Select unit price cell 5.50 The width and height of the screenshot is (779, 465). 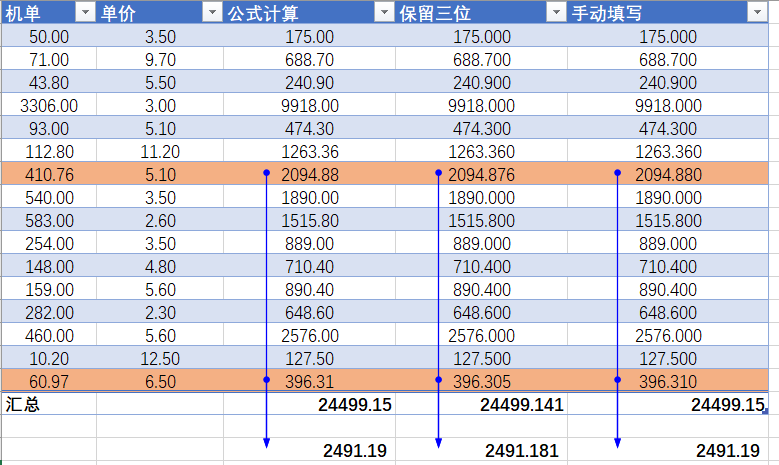click(x=160, y=82)
